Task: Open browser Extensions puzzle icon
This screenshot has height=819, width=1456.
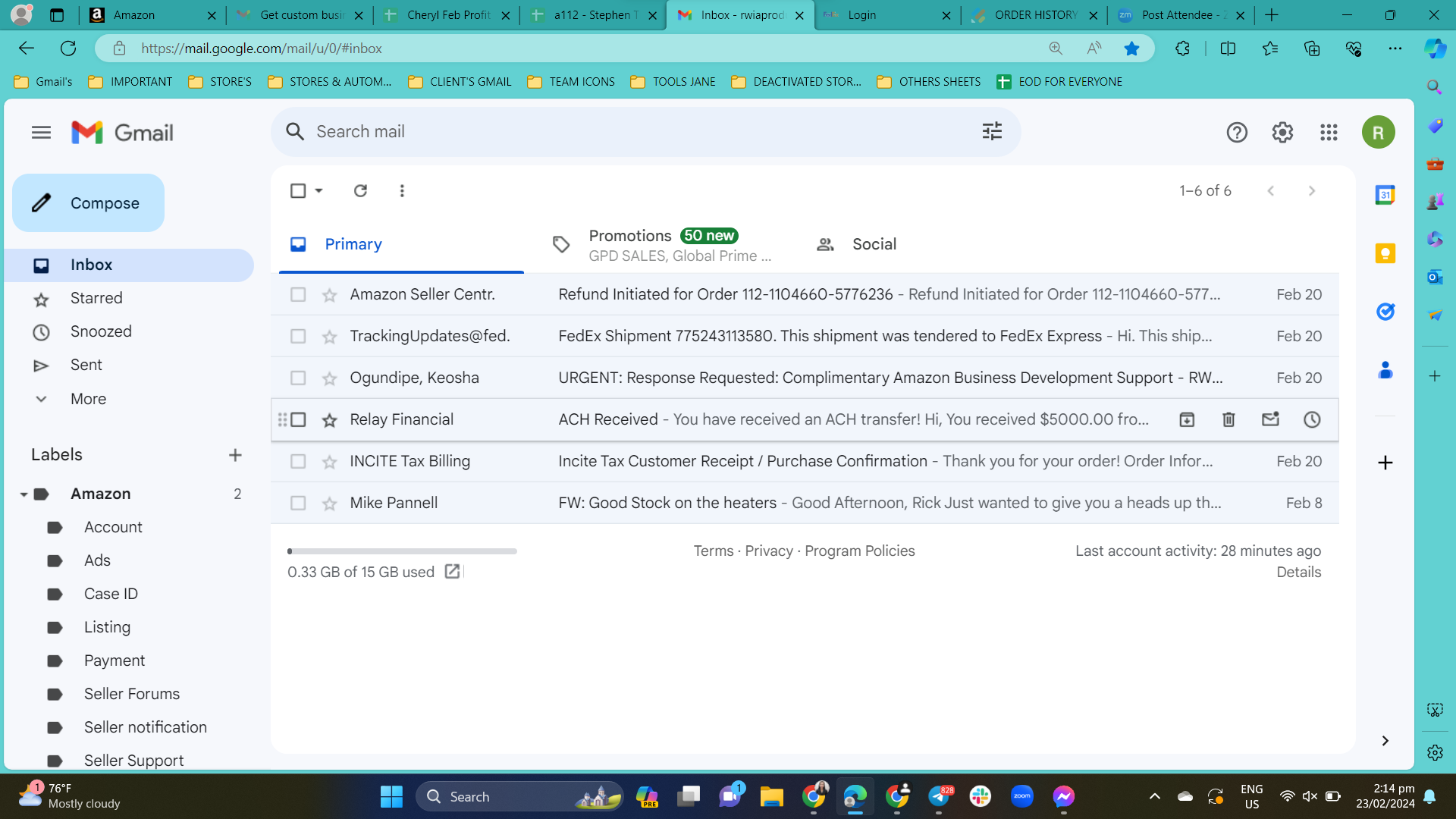Action: pos(1182,49)
